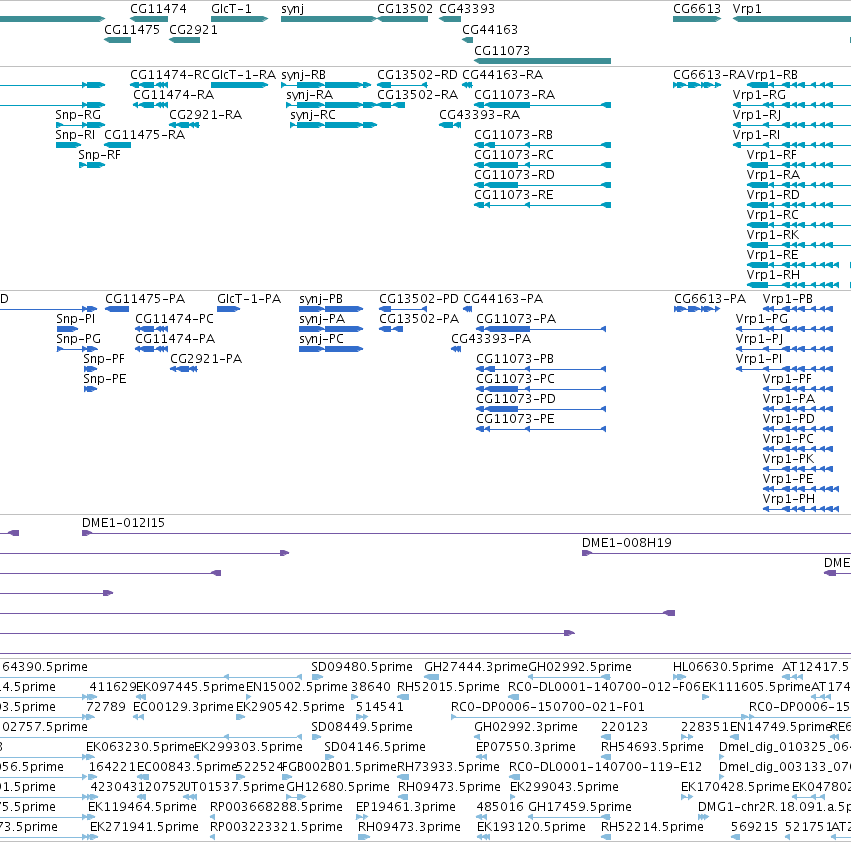Open protein GlcT-1-PA
Viewport: 851px width, 842px height.
[x=228, y=309]
